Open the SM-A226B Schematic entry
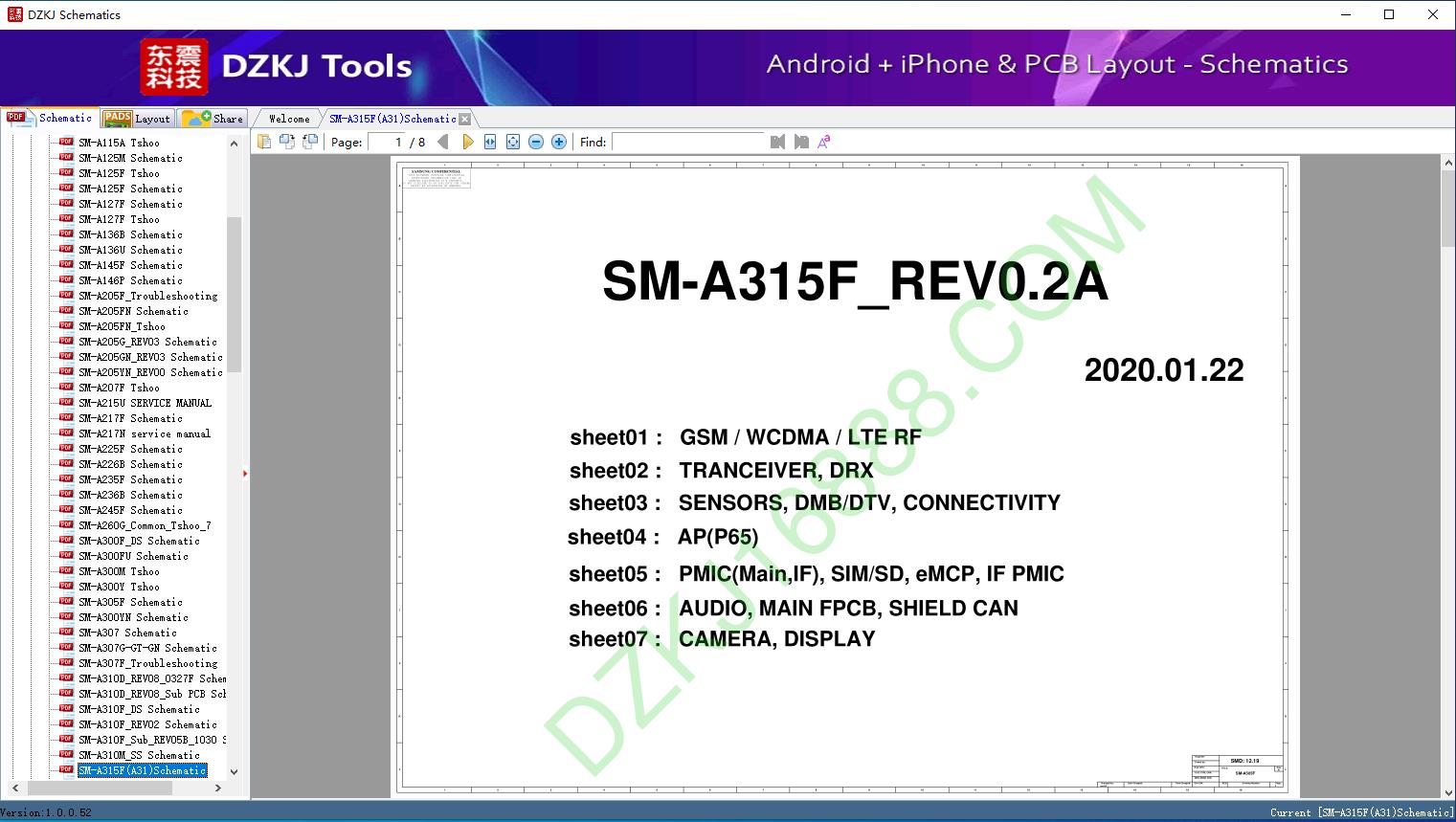The image size is (1456, 822). point(130,464)
